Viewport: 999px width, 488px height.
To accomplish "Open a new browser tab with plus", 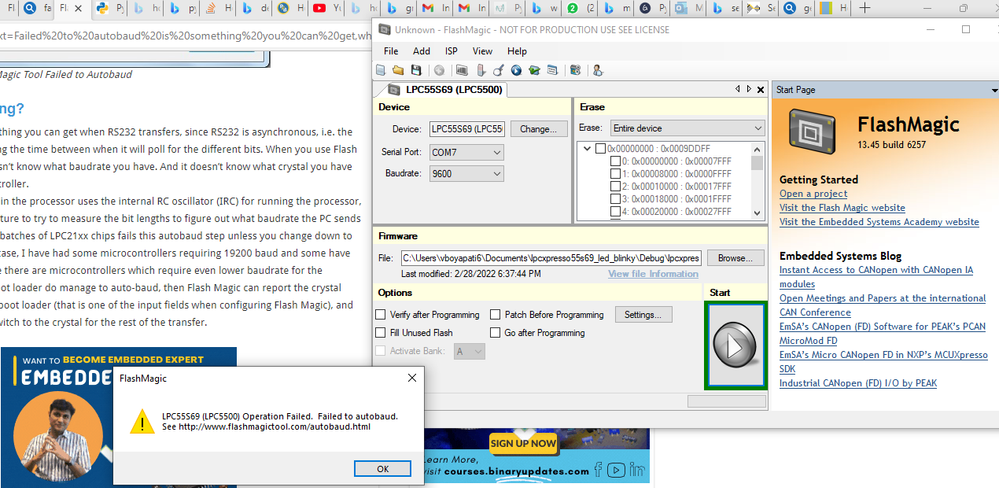I will click(x=864, y=8).
